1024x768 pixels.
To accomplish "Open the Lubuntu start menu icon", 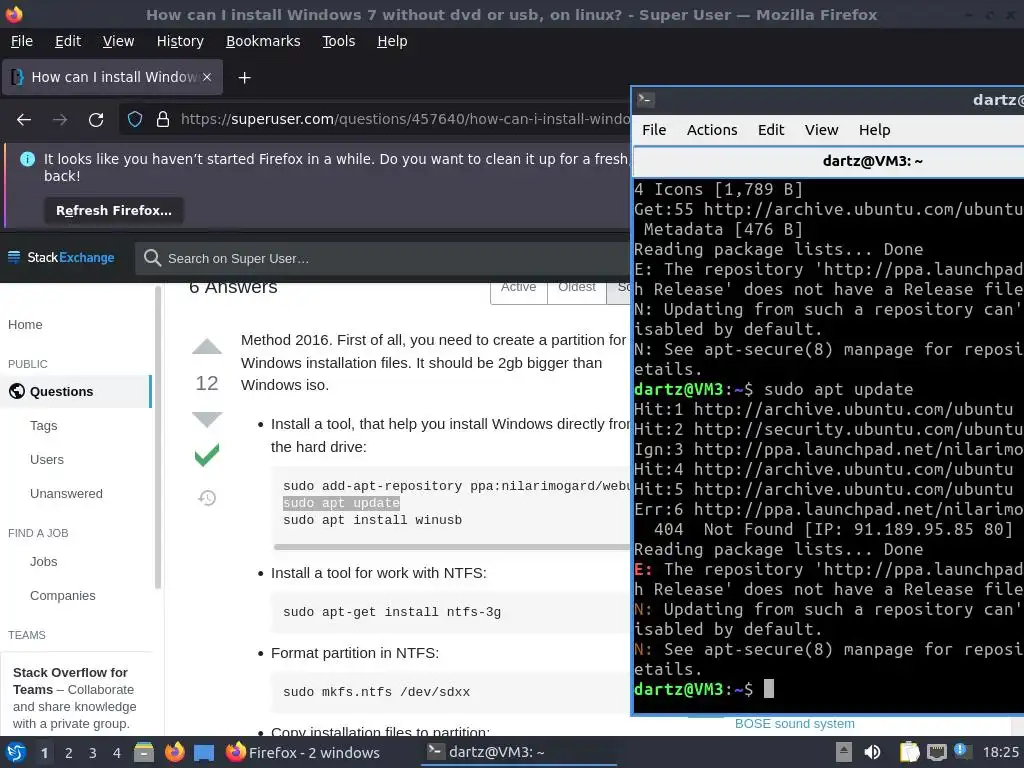I will 15,752.
